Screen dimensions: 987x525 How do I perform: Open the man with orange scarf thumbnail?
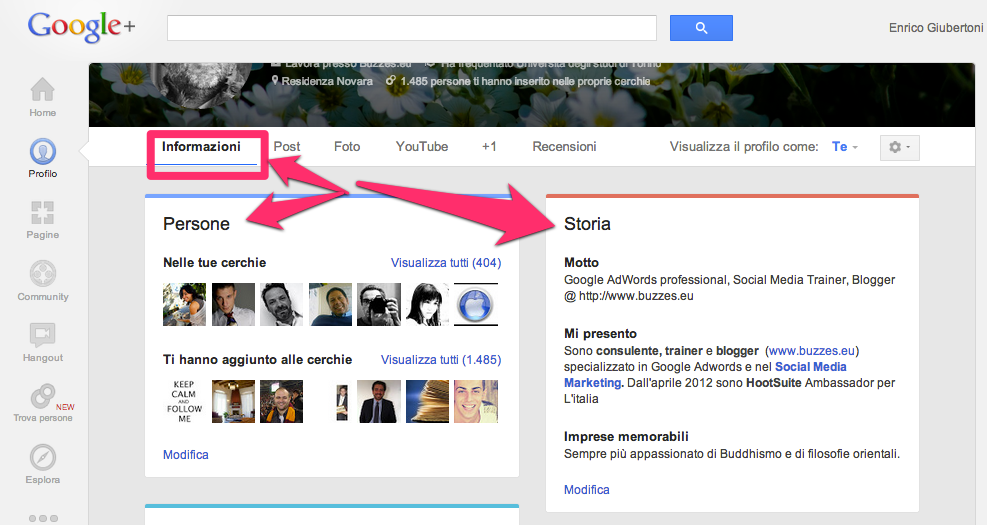(281, 401)
